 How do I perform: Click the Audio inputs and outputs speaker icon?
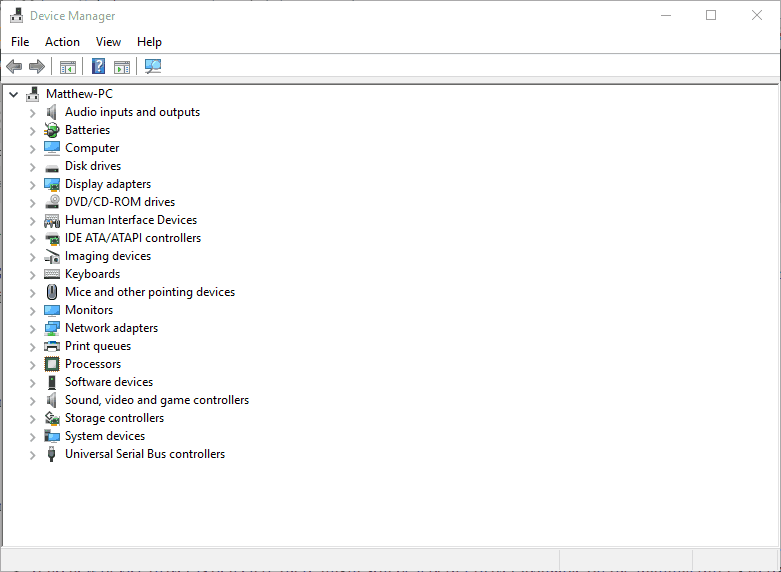(51, 112)
